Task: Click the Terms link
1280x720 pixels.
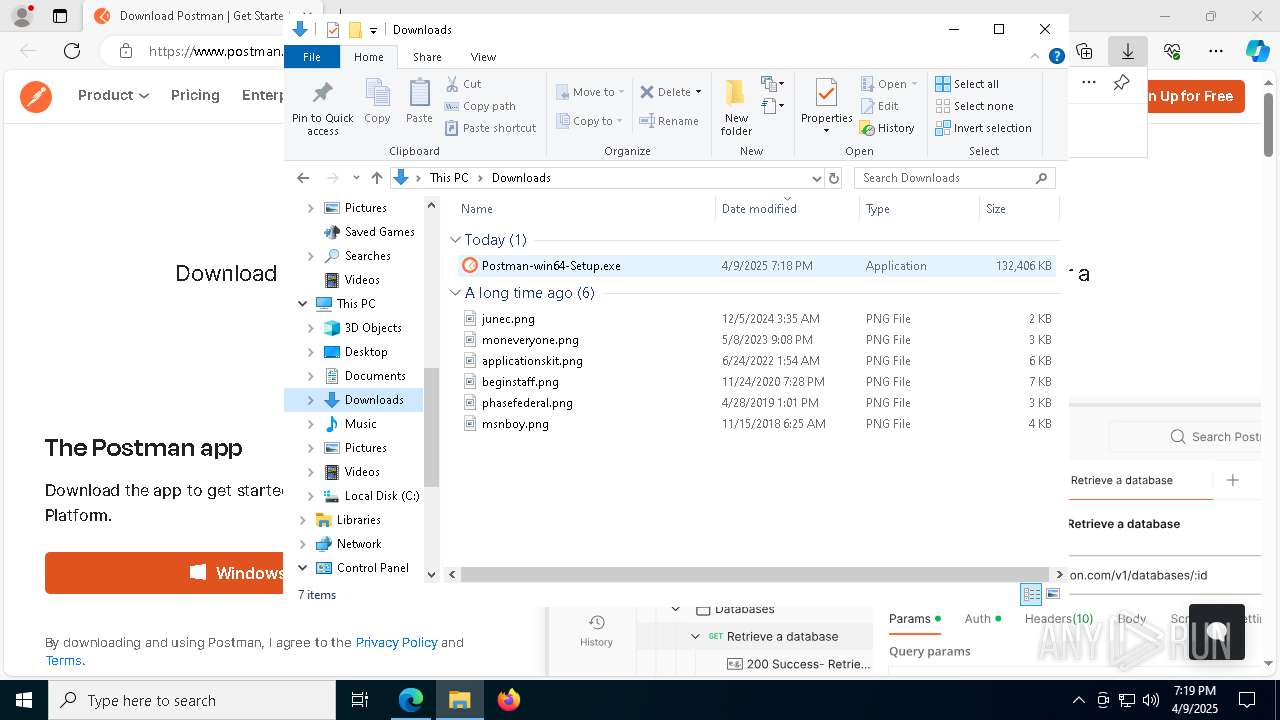Action: [x=63, y=661]
